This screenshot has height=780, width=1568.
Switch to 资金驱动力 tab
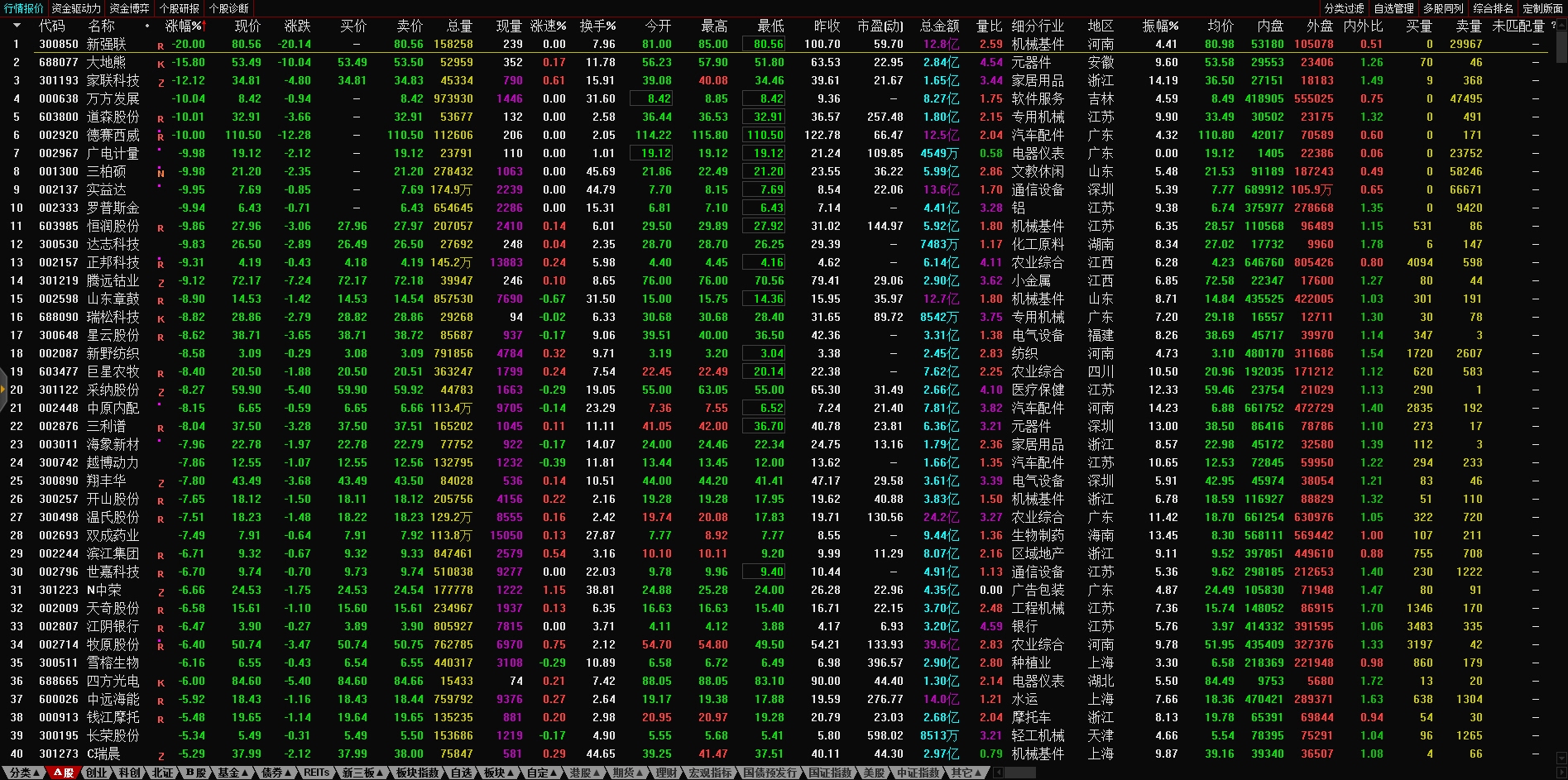click(76, 8)
